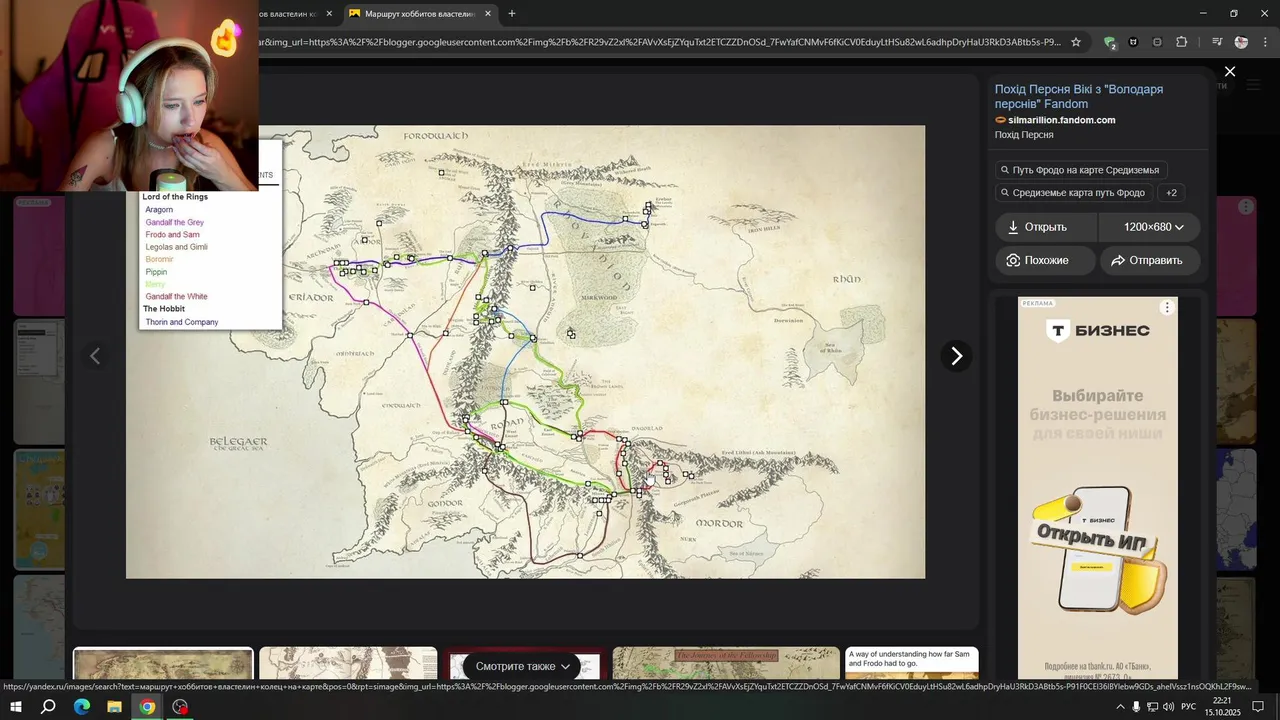Show the next image in the viewer
This screenshot has width=1280, height=720.
point(956,356)
